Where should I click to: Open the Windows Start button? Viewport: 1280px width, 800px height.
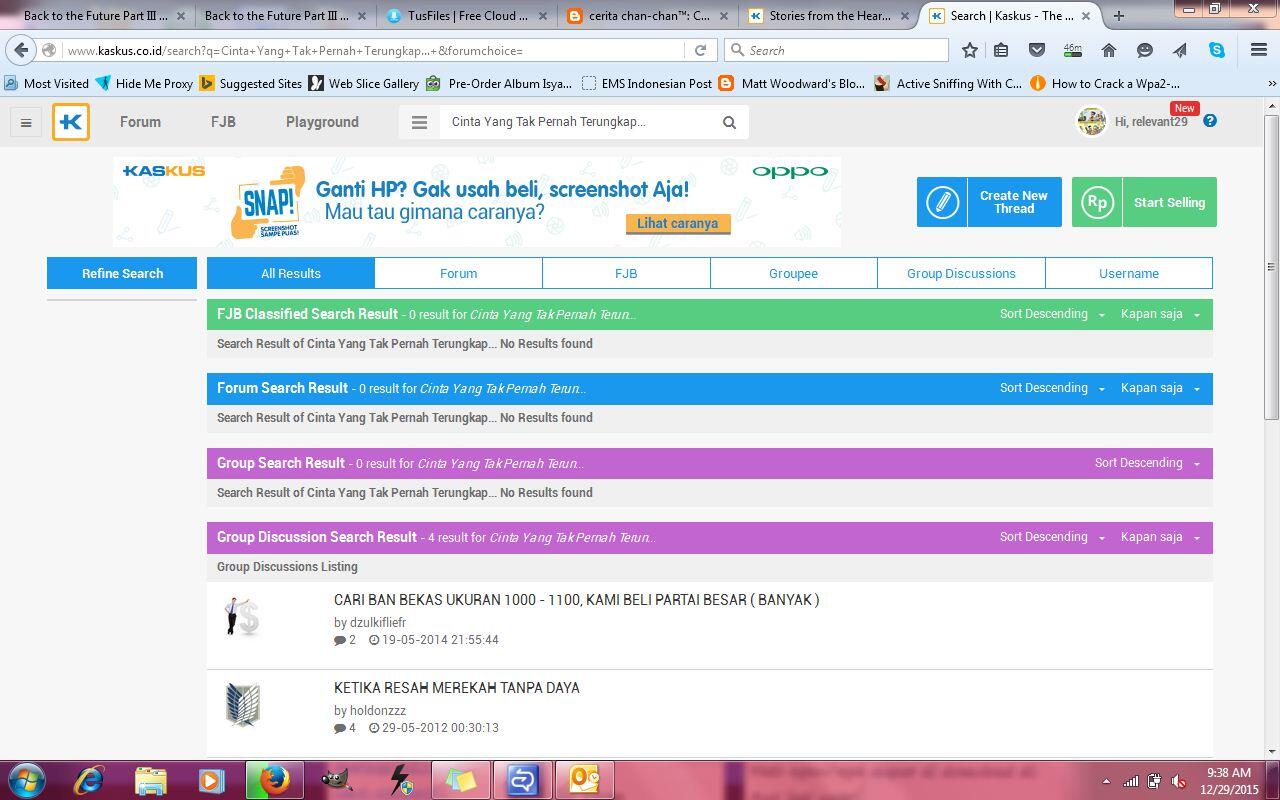point(27,779)
